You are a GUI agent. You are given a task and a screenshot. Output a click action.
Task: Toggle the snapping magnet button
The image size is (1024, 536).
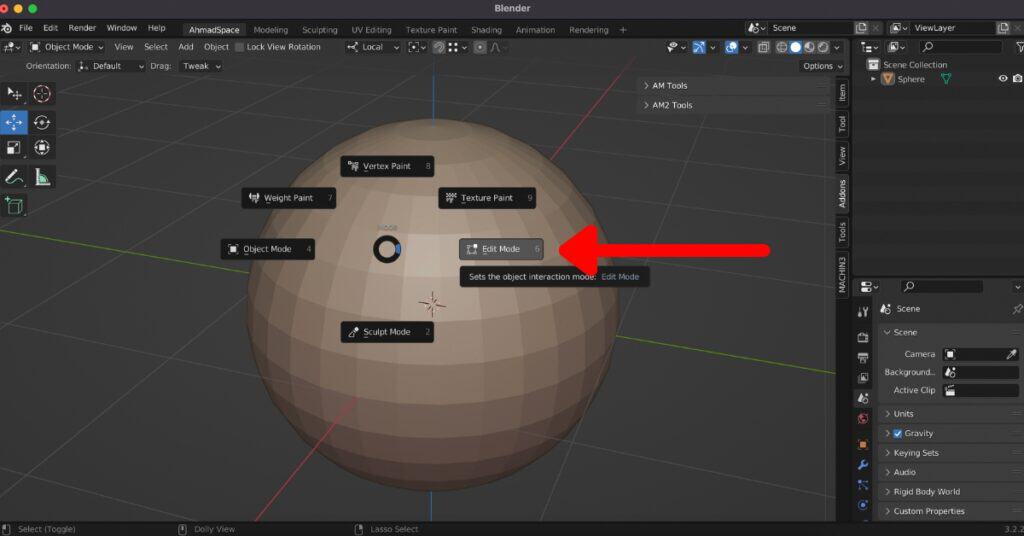click(x=438, y=47)
